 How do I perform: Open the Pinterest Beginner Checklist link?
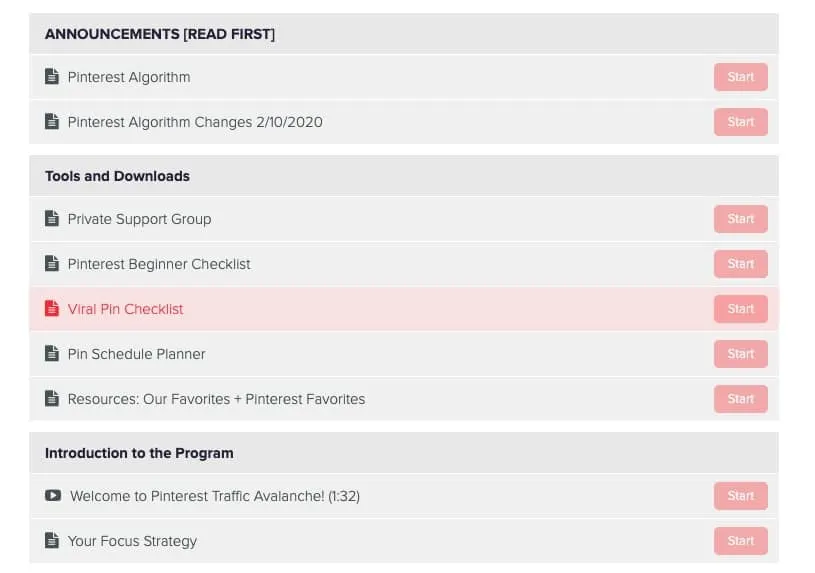point(159,264)
